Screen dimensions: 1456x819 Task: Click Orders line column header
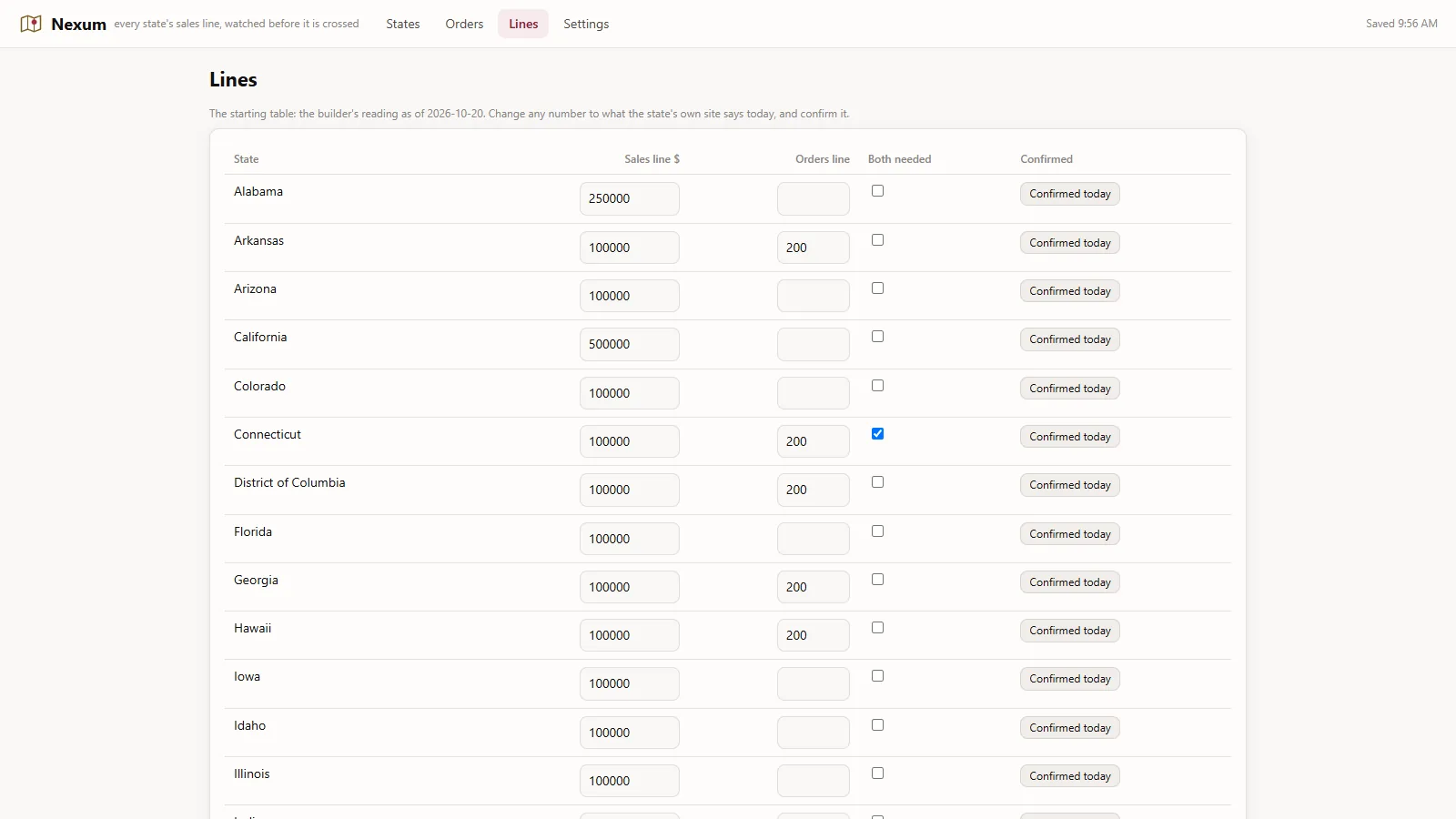[x=823, y=159]
